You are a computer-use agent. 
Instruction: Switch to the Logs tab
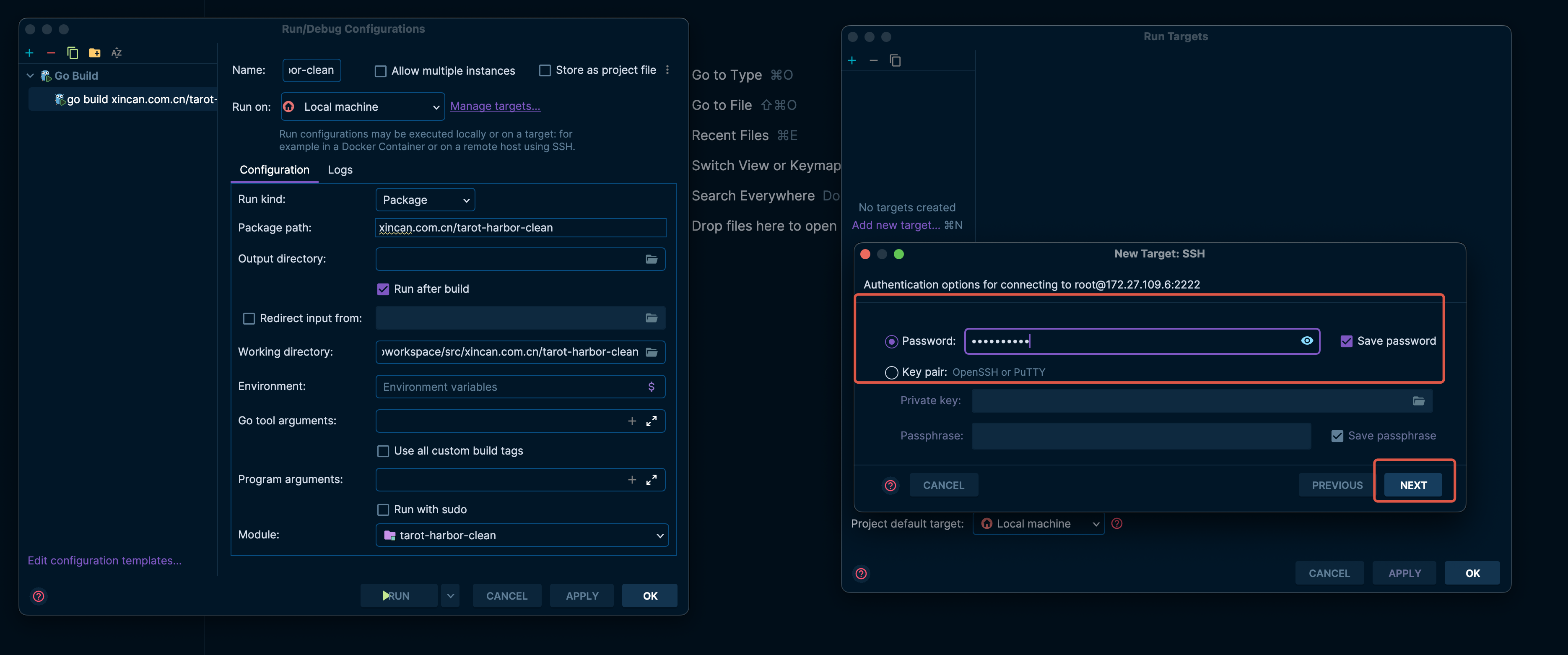tap(340, 170)
